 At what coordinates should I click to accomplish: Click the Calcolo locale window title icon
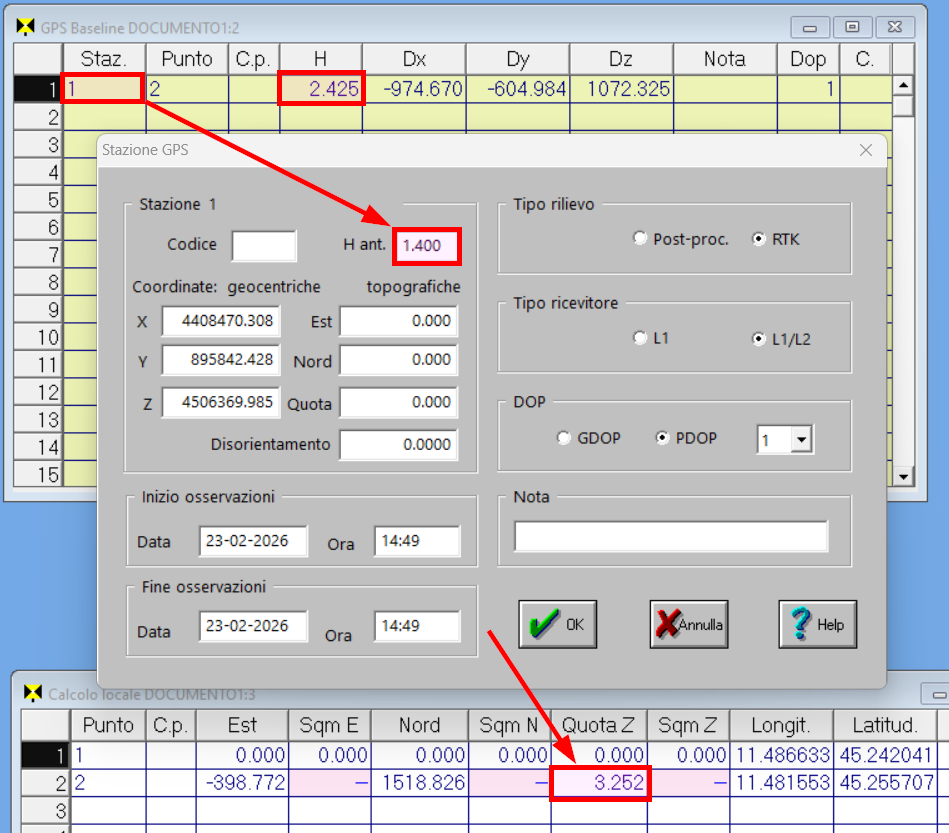click(x=33, y=693)
